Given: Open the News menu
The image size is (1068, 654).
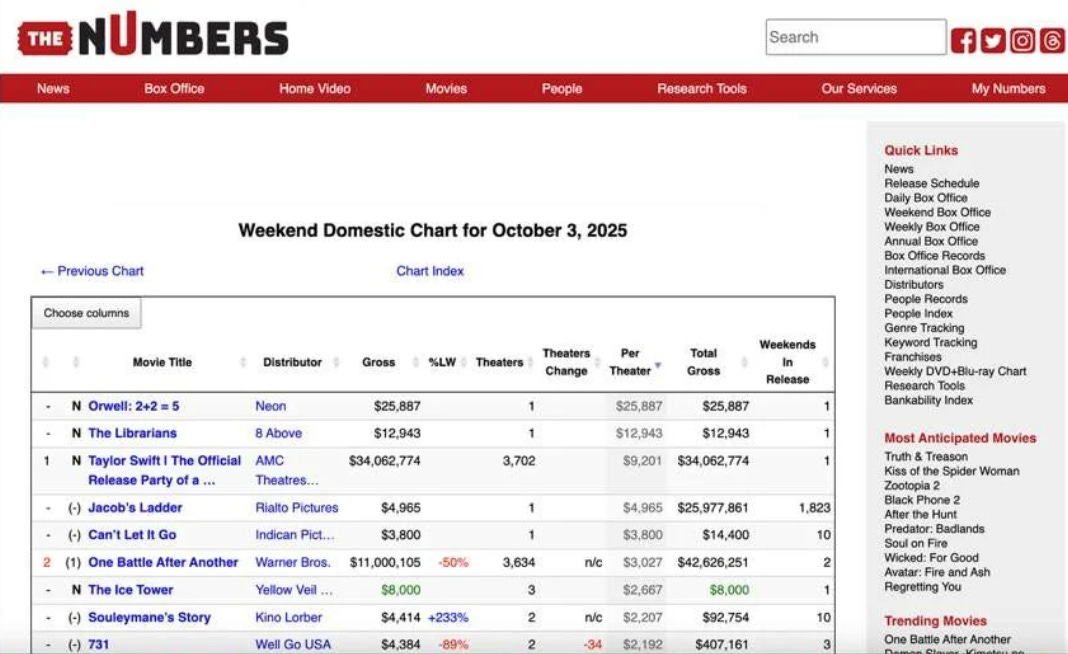Looking at the screenshot, I should click(x=53, y=89).
